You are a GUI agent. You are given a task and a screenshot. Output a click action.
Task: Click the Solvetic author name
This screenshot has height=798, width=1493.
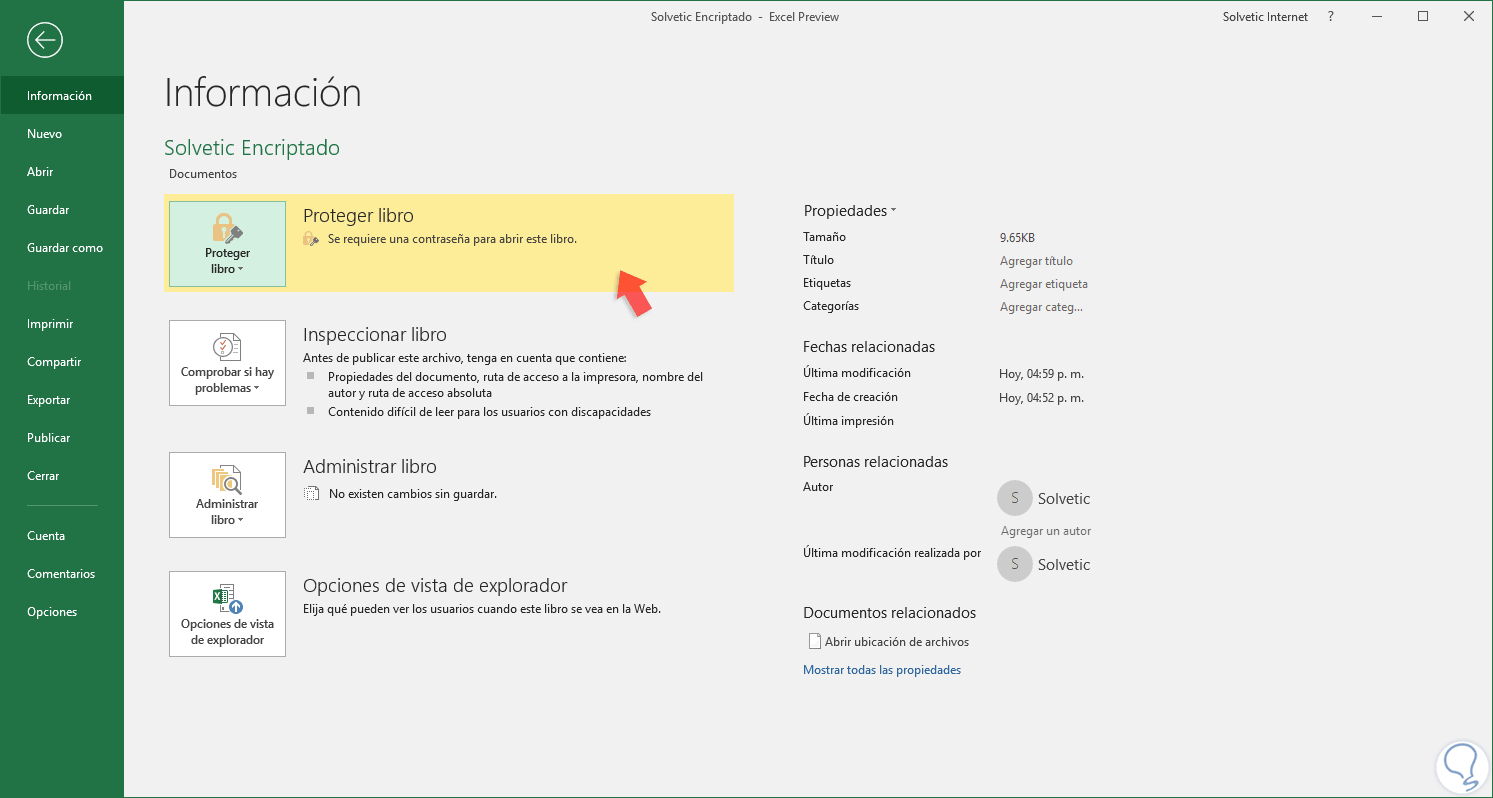pyautogui.click(x=1064, y=499)
